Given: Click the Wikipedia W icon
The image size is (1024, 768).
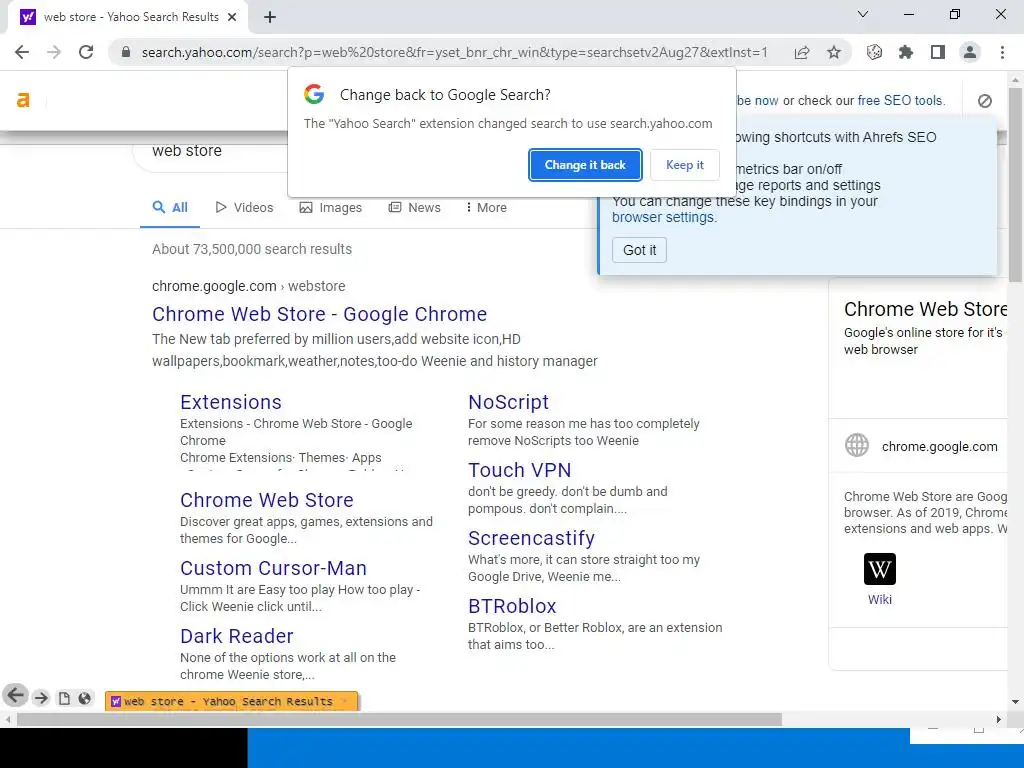Looking at the screenshot, I should pyautogui.click(x=880, y=569).
